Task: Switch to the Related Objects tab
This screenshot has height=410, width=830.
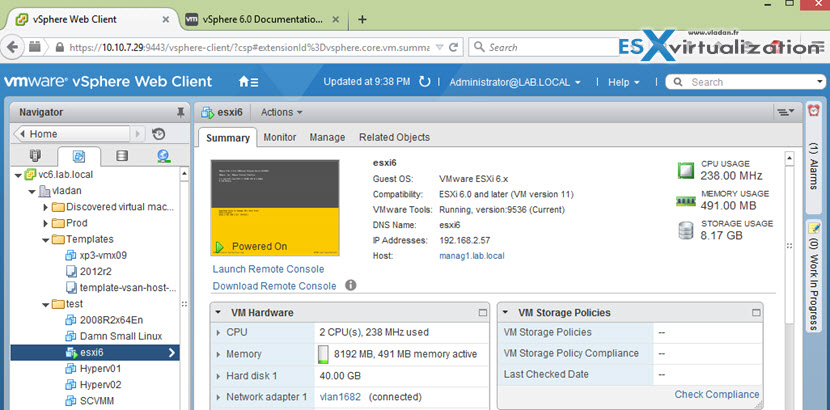Action: [x=394, y=137]
